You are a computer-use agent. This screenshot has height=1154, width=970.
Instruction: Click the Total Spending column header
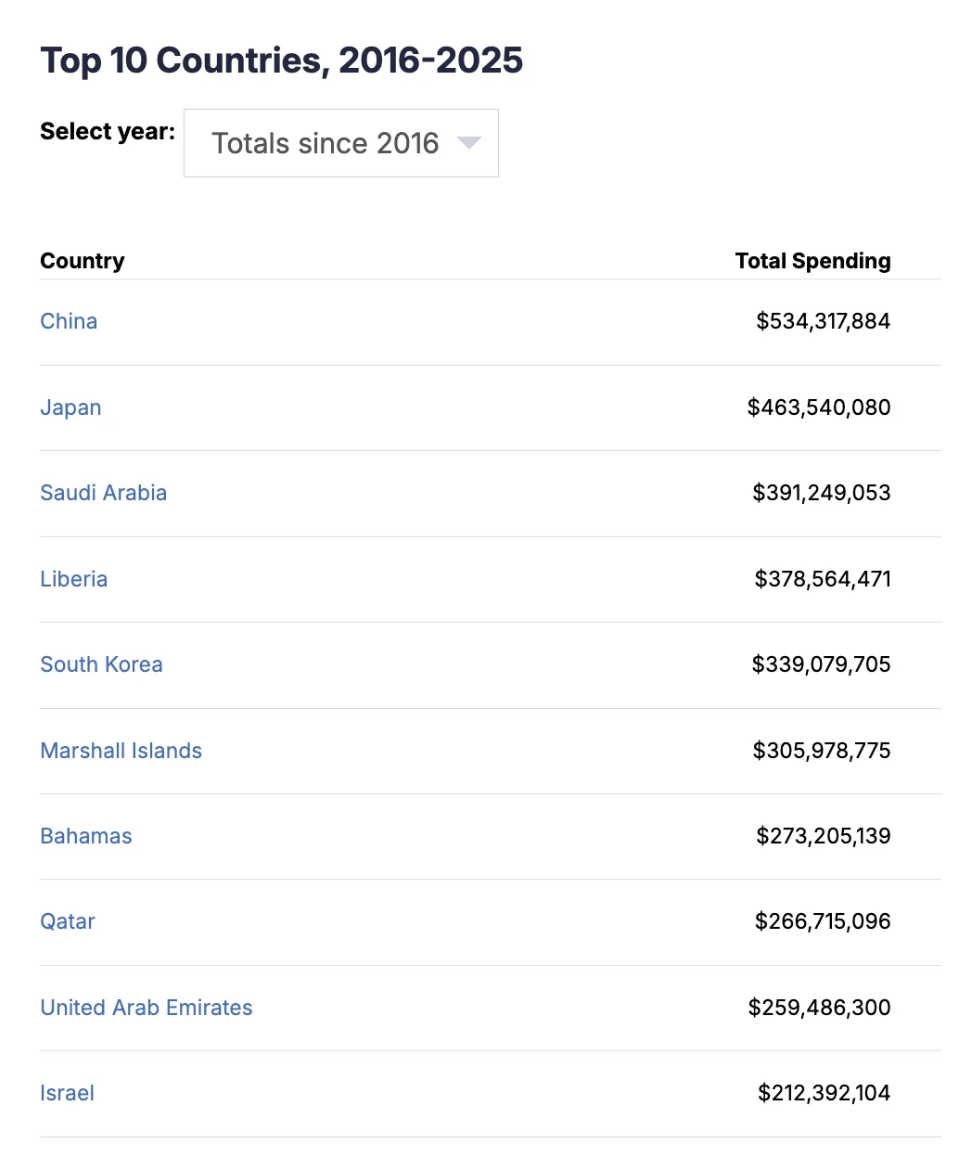(812, 261)
